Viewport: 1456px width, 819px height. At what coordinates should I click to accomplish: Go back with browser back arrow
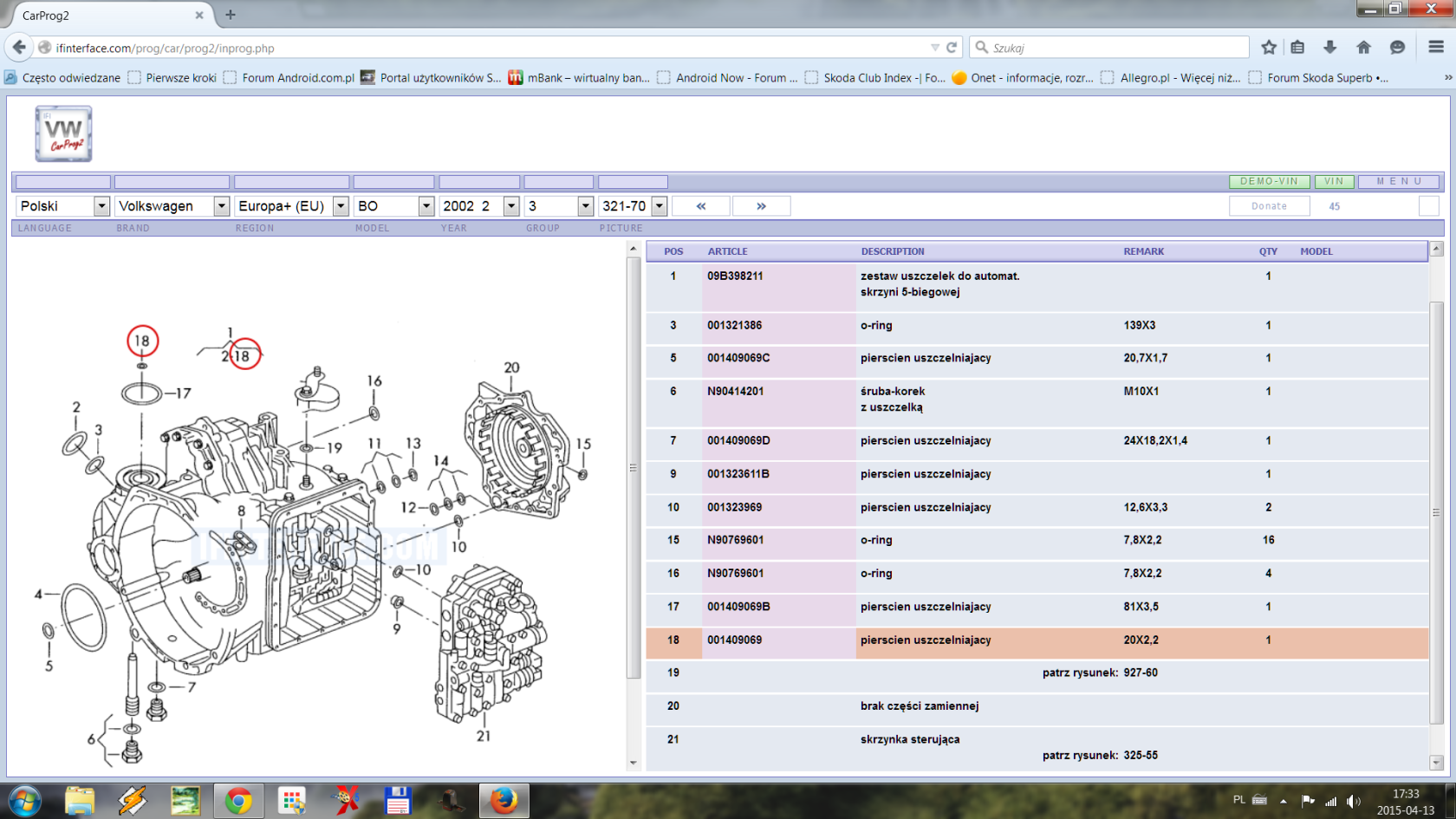[19, 48]
